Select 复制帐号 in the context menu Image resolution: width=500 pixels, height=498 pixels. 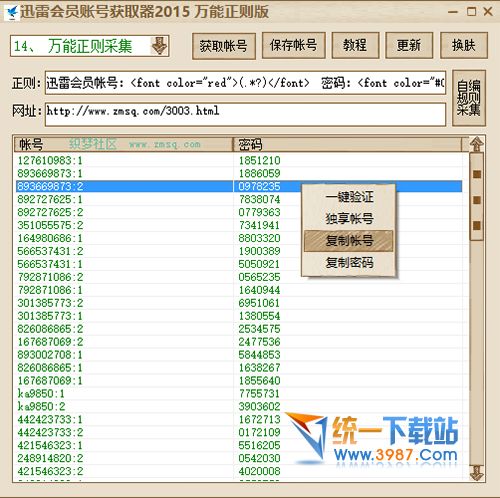[349, 241]
